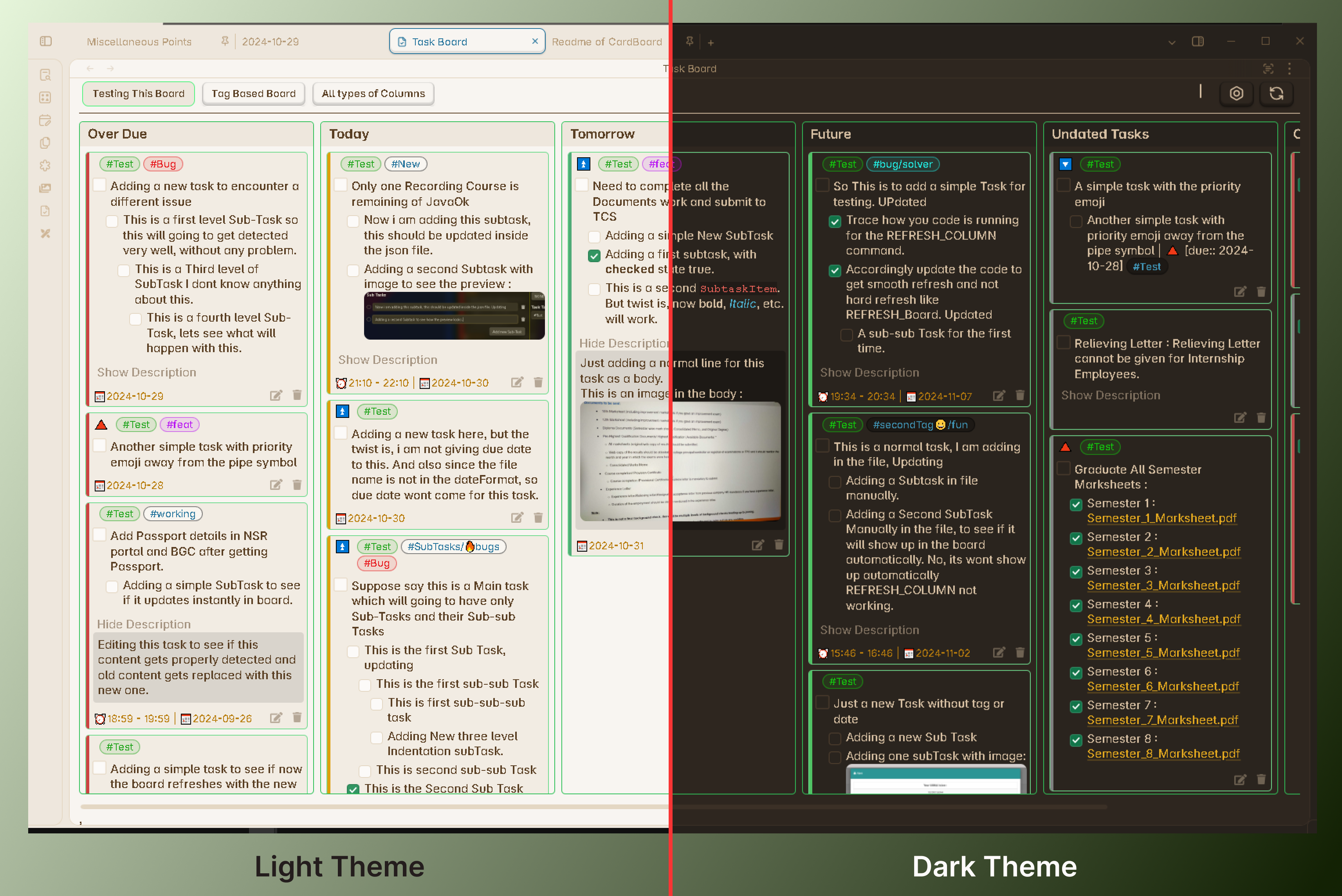
Task: Edit the card dated 2024-10-28
Action: tap(276, 484)
